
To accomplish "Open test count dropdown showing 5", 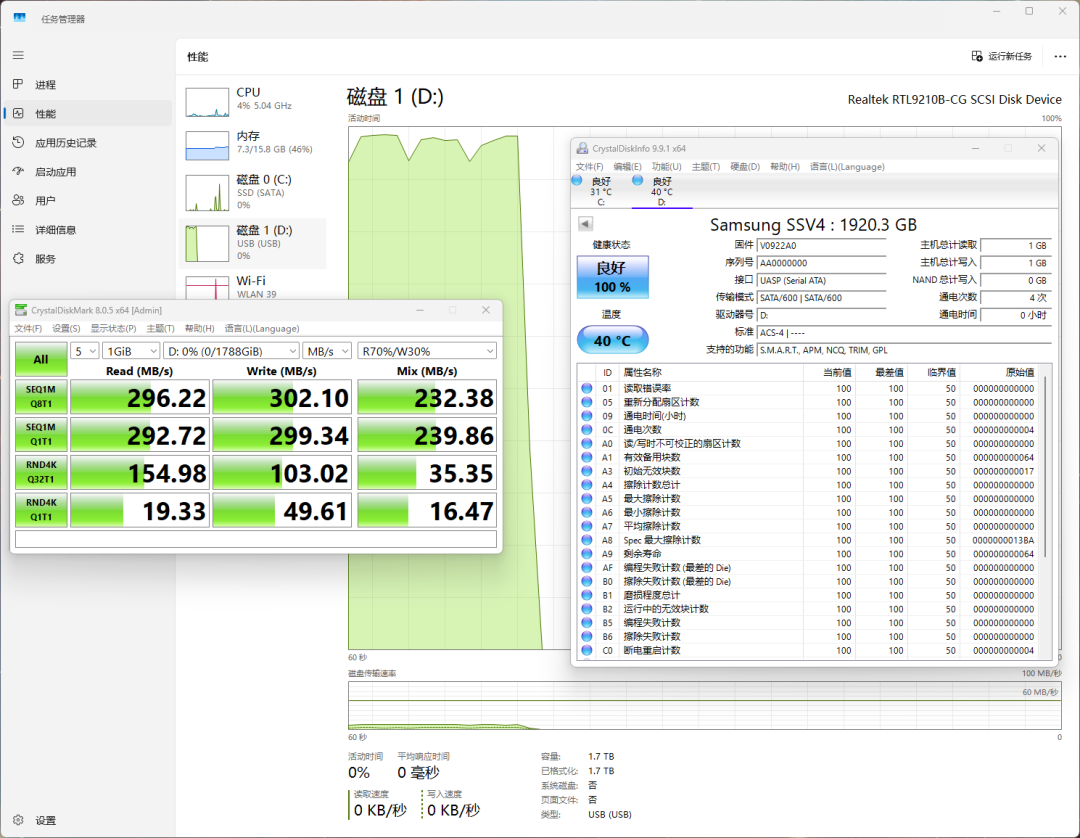I will pos(85,351).
